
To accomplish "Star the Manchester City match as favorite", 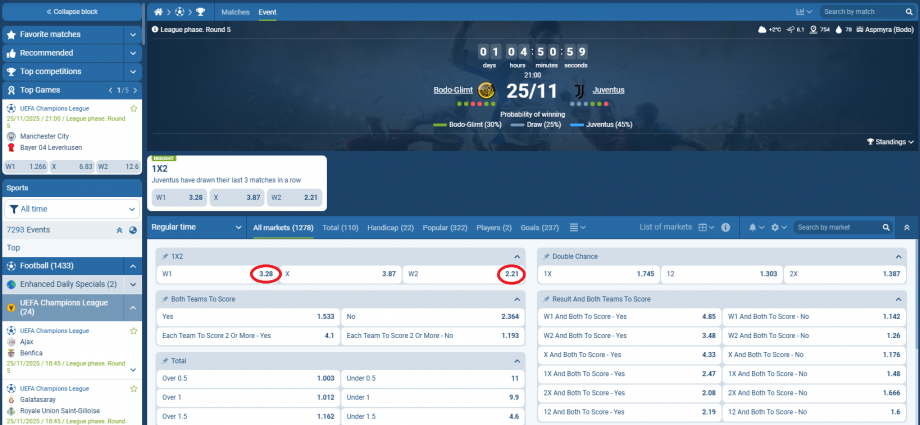I will pyautogui.click(x=133, y=107).
